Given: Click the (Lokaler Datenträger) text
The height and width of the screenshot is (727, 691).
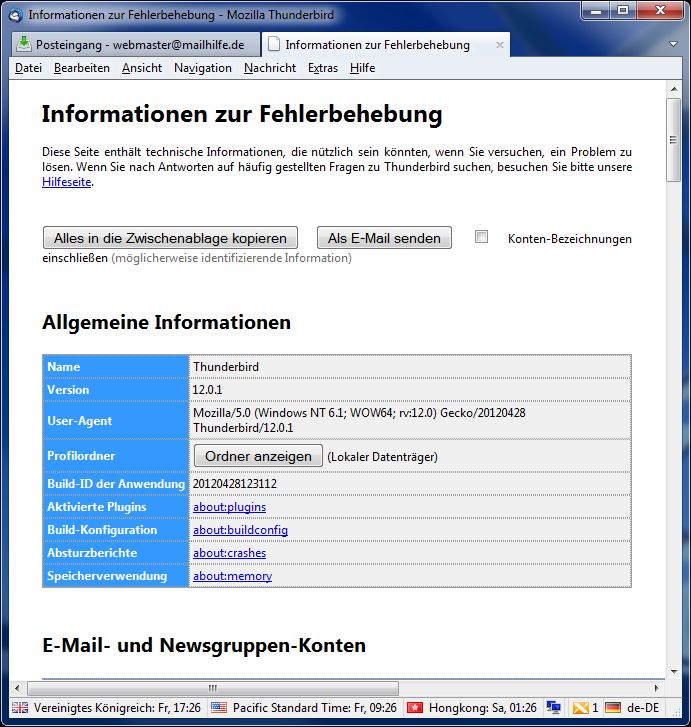Looking at the screenshot, I should 382,457.
